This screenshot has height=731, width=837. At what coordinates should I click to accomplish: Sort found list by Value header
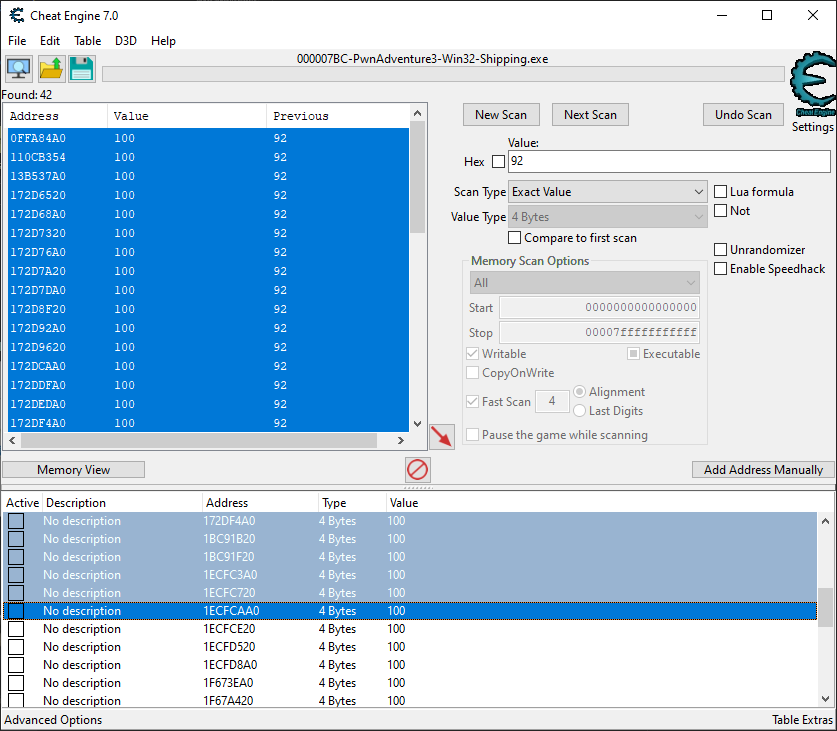pos(187,116)
